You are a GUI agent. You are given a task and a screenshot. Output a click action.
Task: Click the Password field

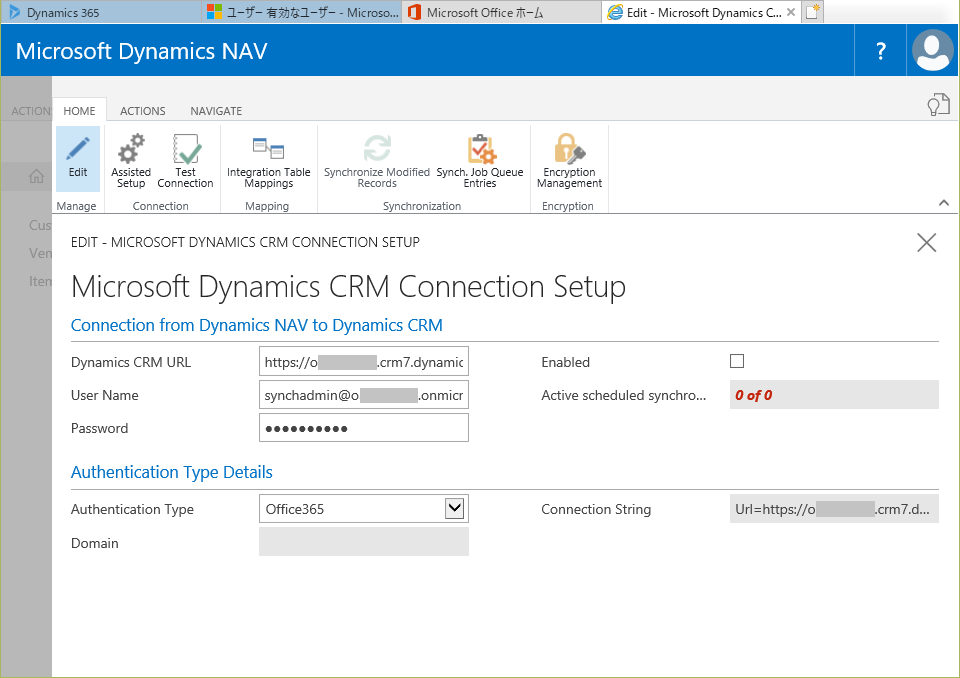tap(364, 428)
